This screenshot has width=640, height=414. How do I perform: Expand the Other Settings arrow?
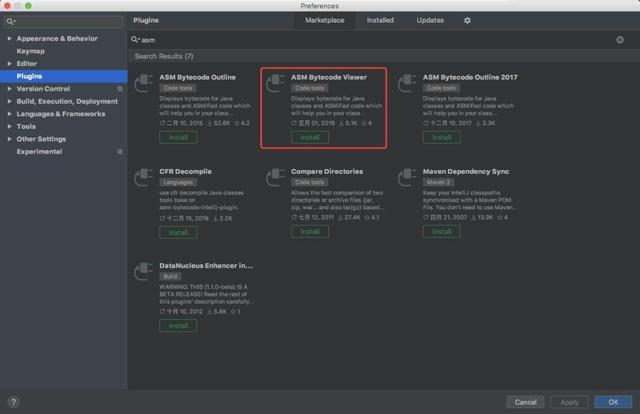[9, 139]
